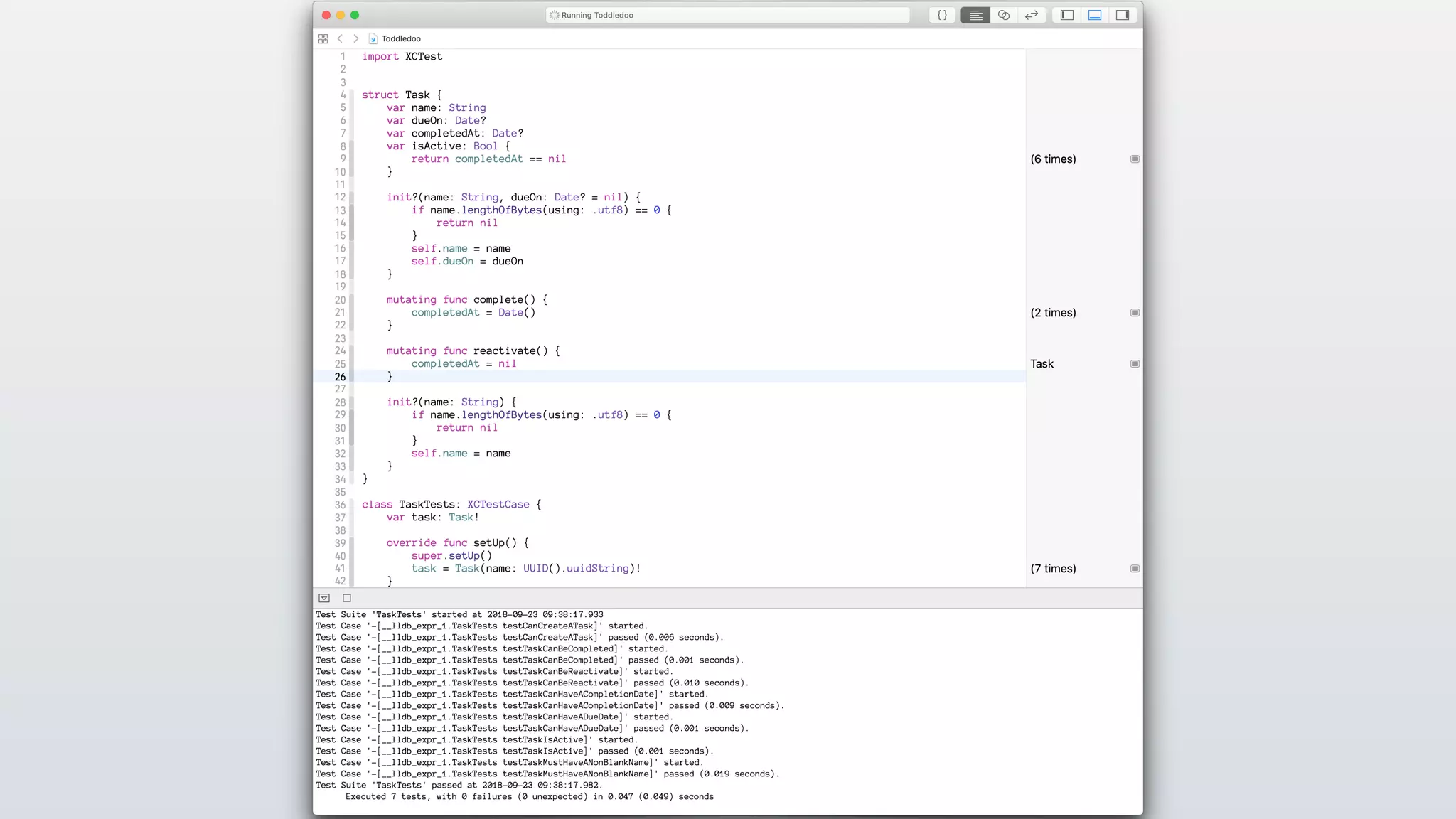Image resolution: width=1456 pixels, height=819 pixels.
Task: Click the '(2 times)' result text
Action: coord(1053,313)
